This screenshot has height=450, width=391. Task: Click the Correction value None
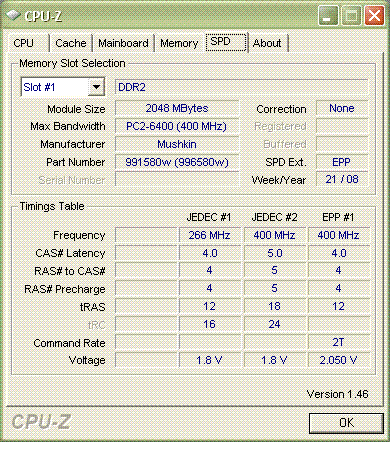[342, 108]
